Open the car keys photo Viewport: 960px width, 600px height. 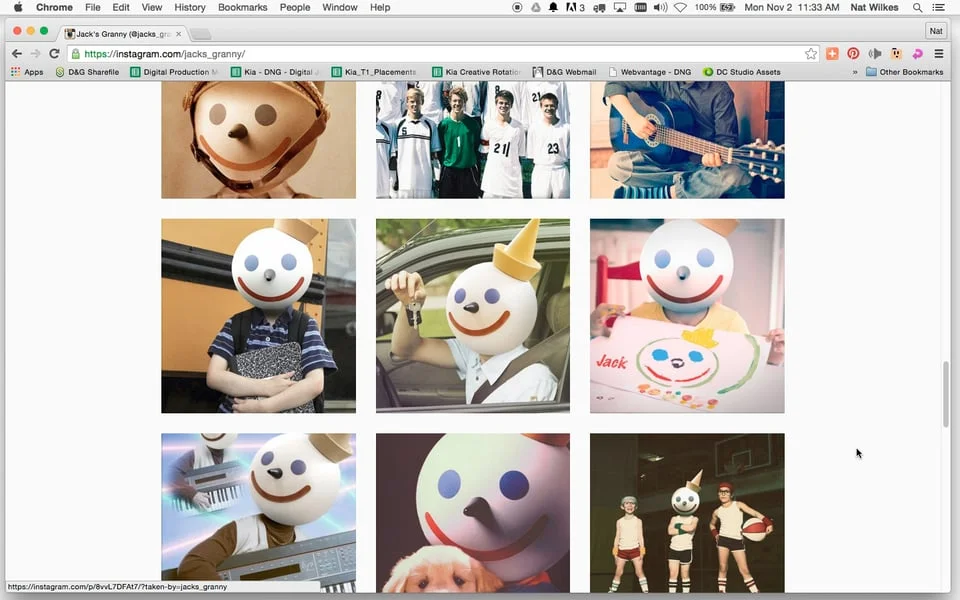click(473, 316)
